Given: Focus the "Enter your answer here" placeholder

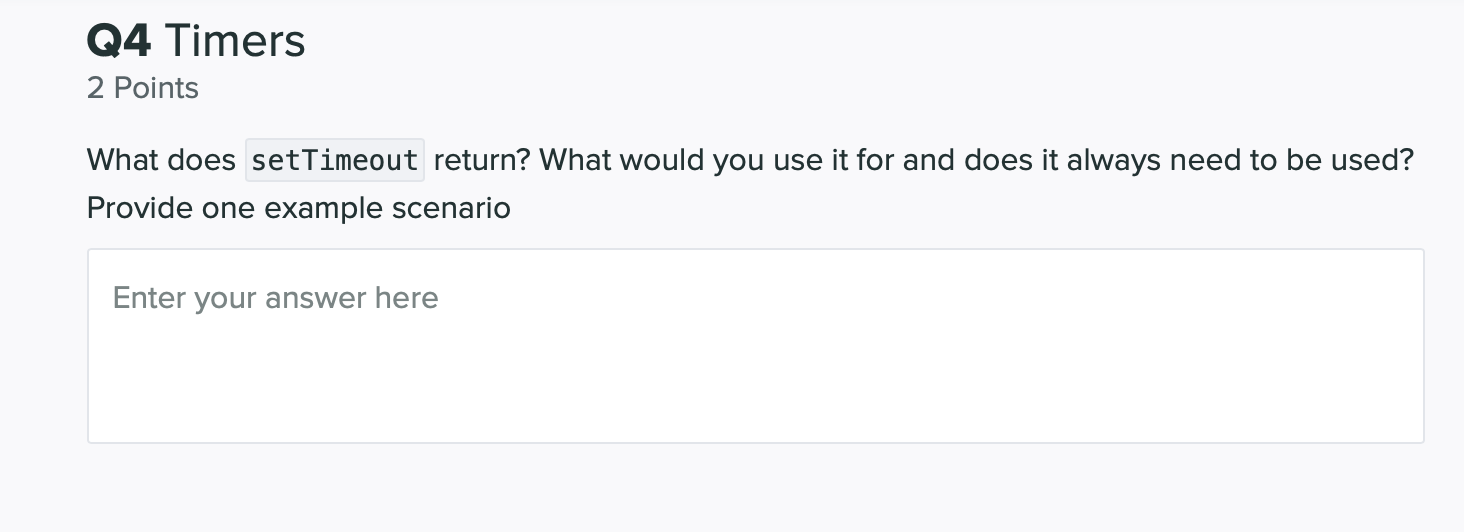Looking at the screenshot, I should pos(275,298).
